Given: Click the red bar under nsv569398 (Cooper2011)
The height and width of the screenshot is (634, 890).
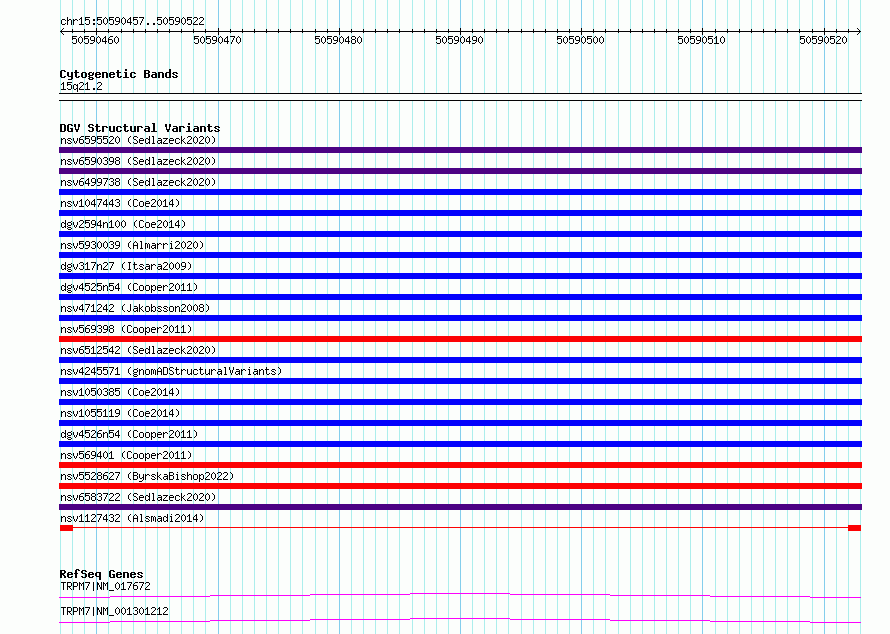Looking at the screenshot, I should pos(460,339).
